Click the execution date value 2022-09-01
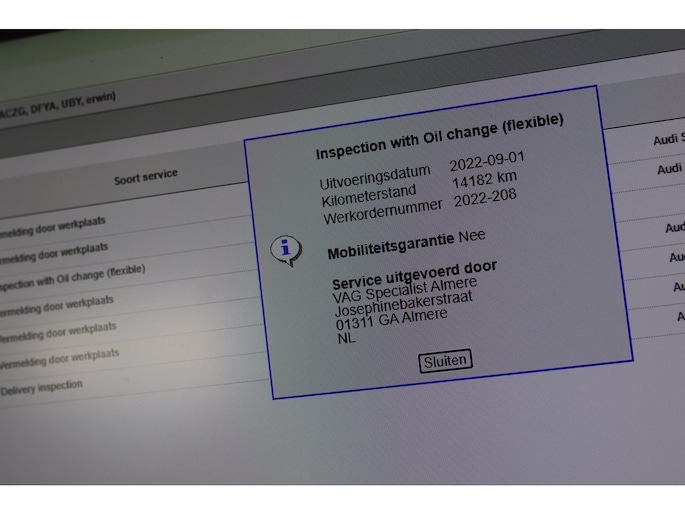The height and width of the screenshot is (514, 685). (x=486, y=161)
